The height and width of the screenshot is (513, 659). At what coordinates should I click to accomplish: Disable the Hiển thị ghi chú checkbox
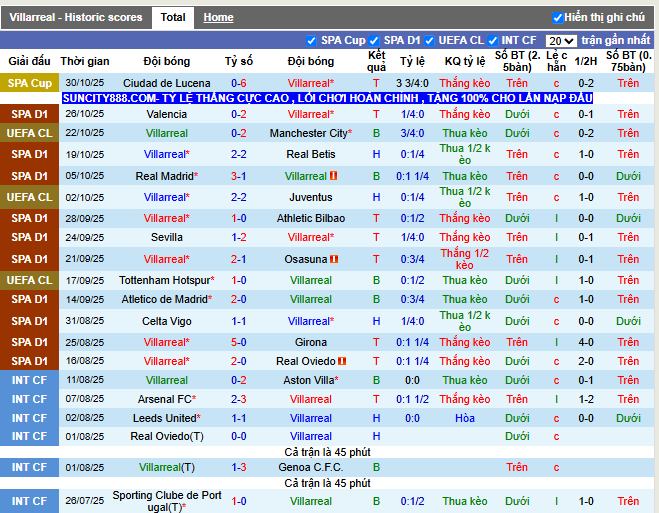[x=557, y=18]
